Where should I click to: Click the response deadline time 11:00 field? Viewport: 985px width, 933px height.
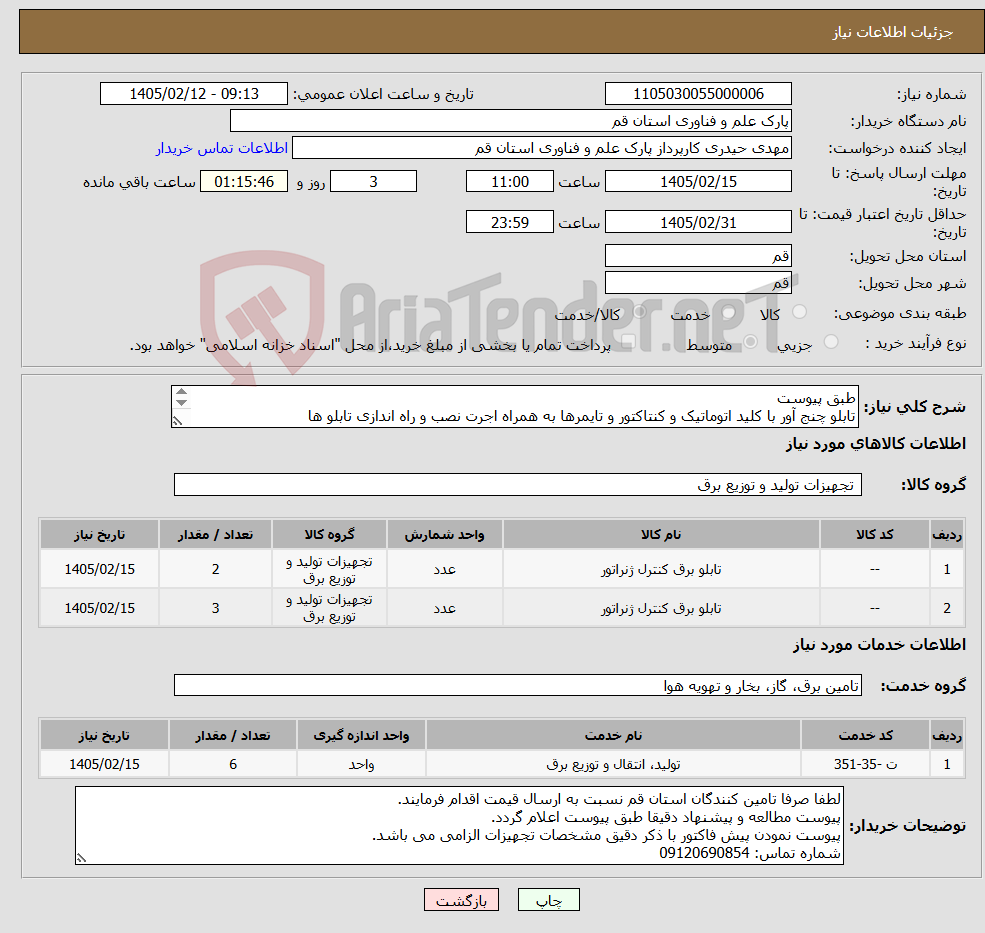(509, 182)
